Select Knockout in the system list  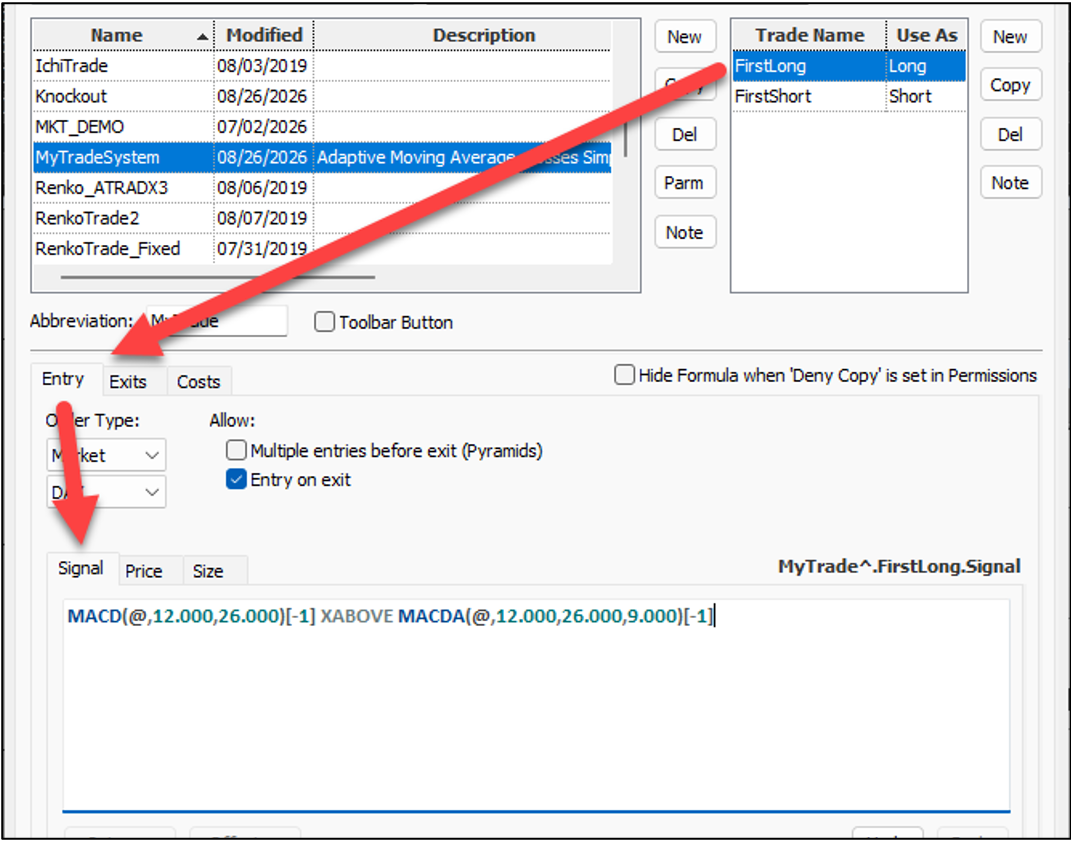(x=321, y=96)
